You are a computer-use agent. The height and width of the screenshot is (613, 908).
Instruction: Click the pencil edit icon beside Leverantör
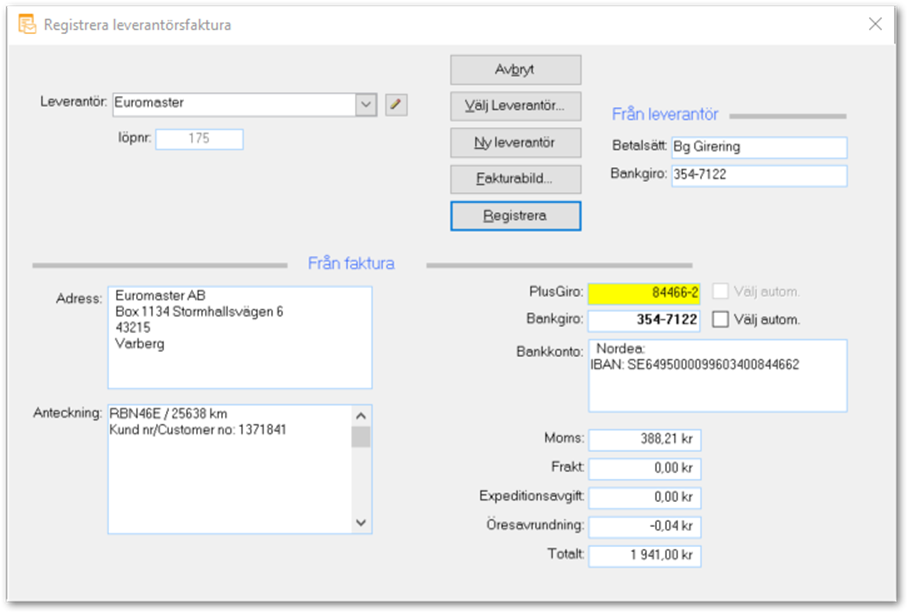tap(396, 105)
